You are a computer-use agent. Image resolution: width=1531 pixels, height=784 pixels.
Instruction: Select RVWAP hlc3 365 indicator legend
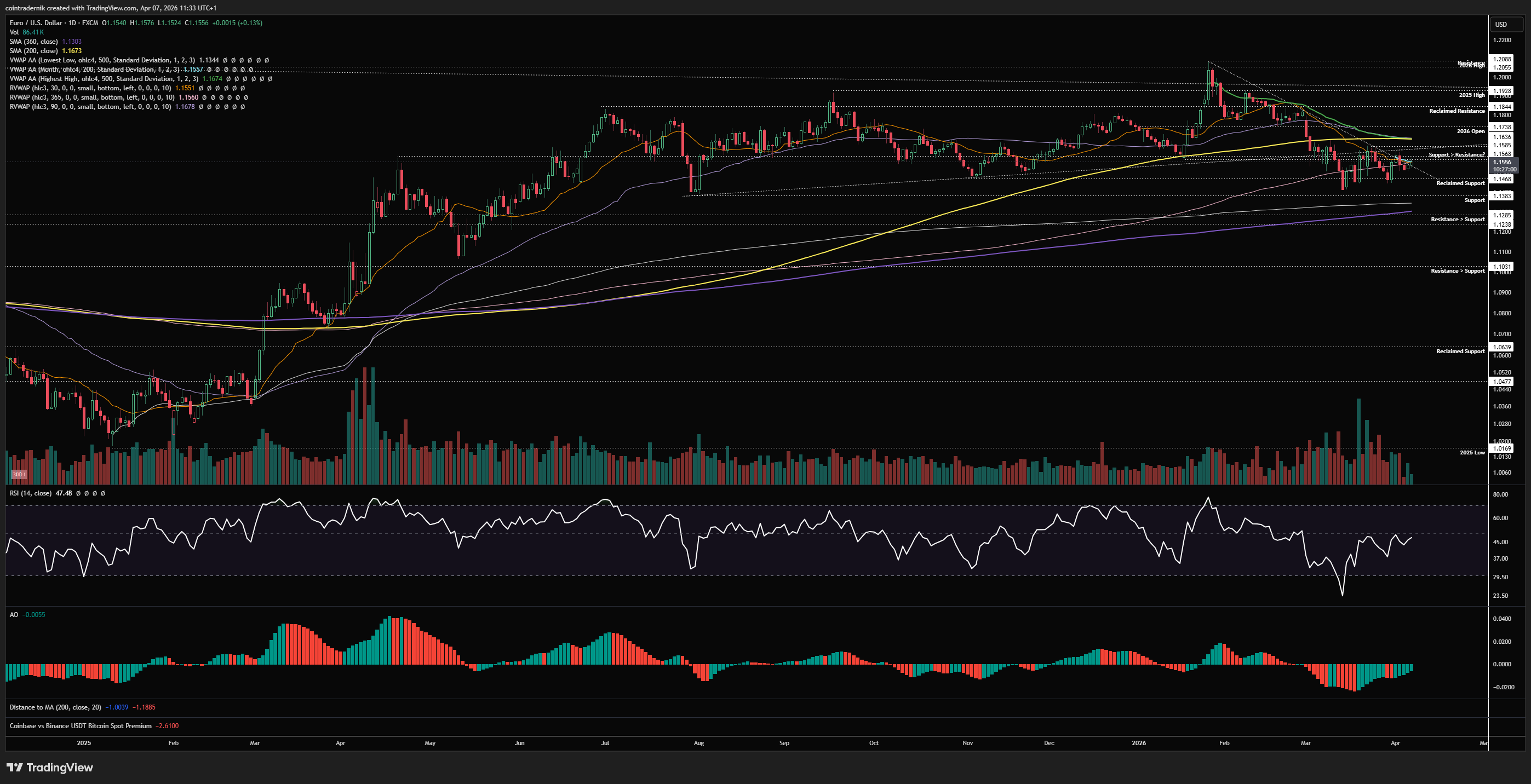tap(91, 97)
